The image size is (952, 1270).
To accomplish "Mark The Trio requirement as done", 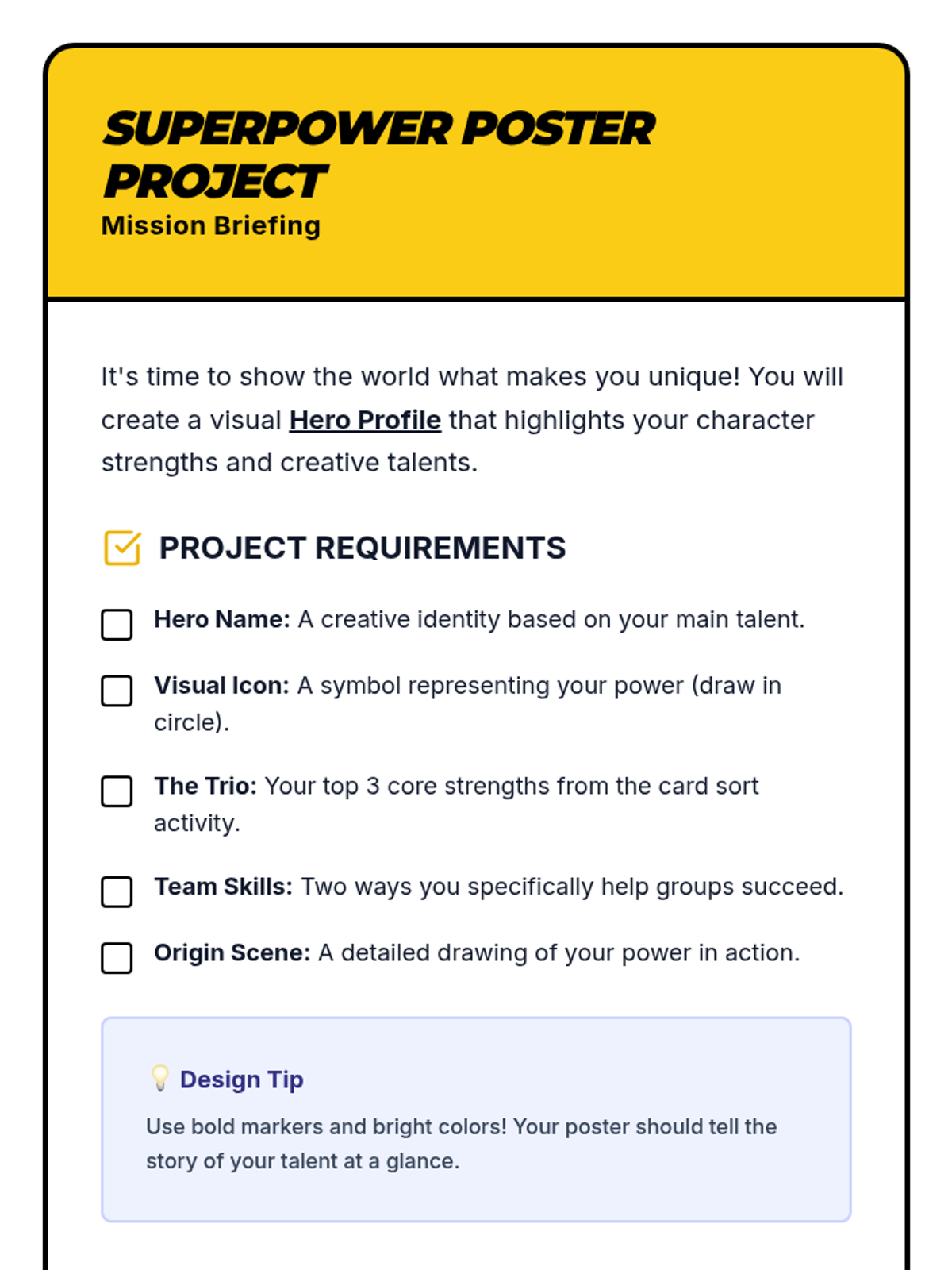I will [x=117, y=791].
